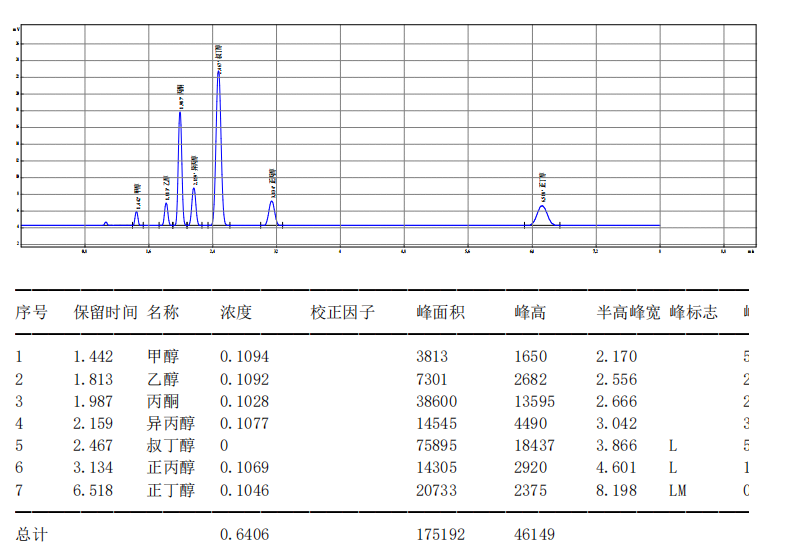Click the 甲醇 peak in the chromatogram
Screen dimensions: 787x550
(x=136, y=214)
